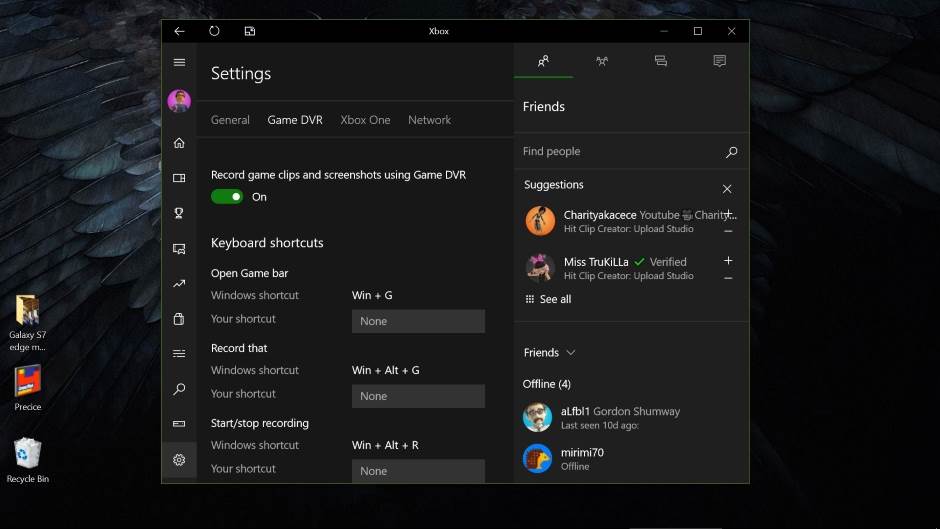
Task: Set custom shortcut for Open Game bar
Action: [418, 321]
